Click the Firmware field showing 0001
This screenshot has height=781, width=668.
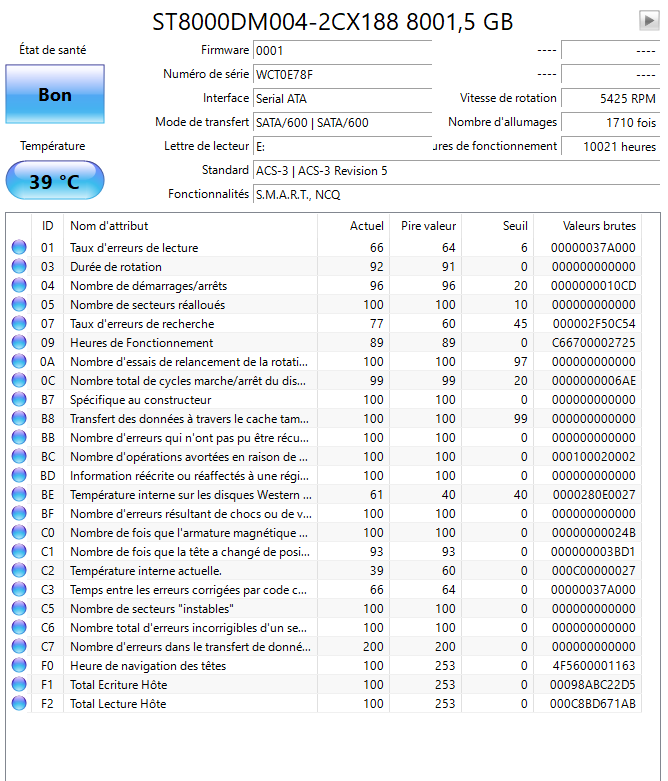pyautogui.click(x=342, y=51)
